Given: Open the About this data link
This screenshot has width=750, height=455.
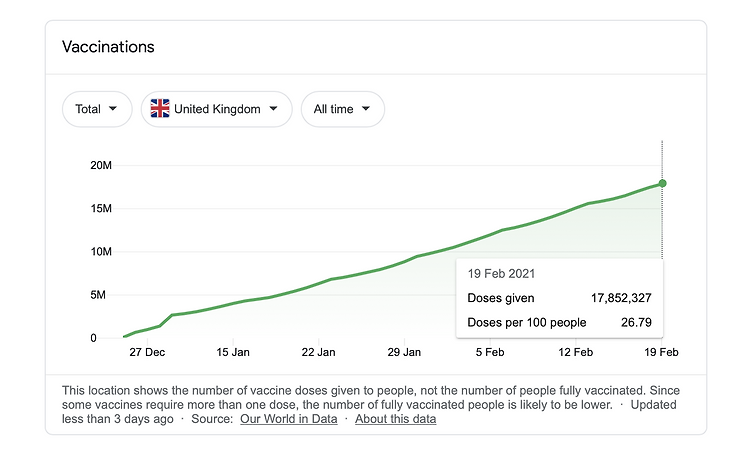Looking at the screenshot, I should 396,419.
